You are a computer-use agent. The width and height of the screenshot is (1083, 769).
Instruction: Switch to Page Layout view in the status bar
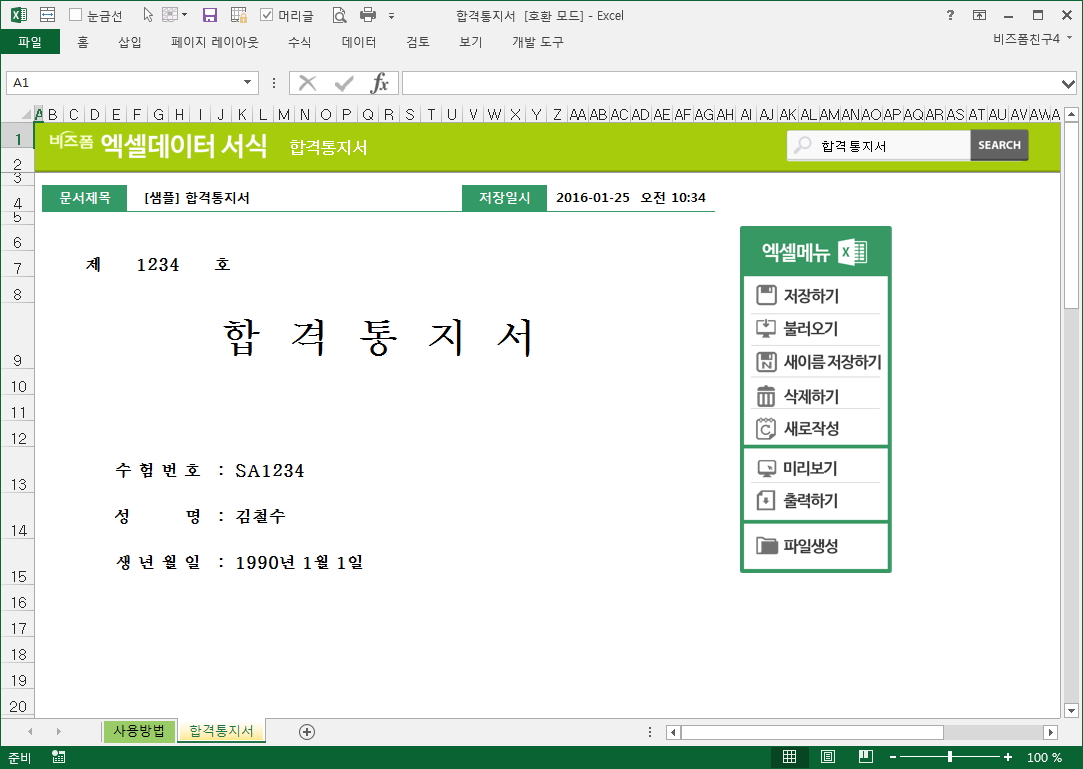click(828, 757)
